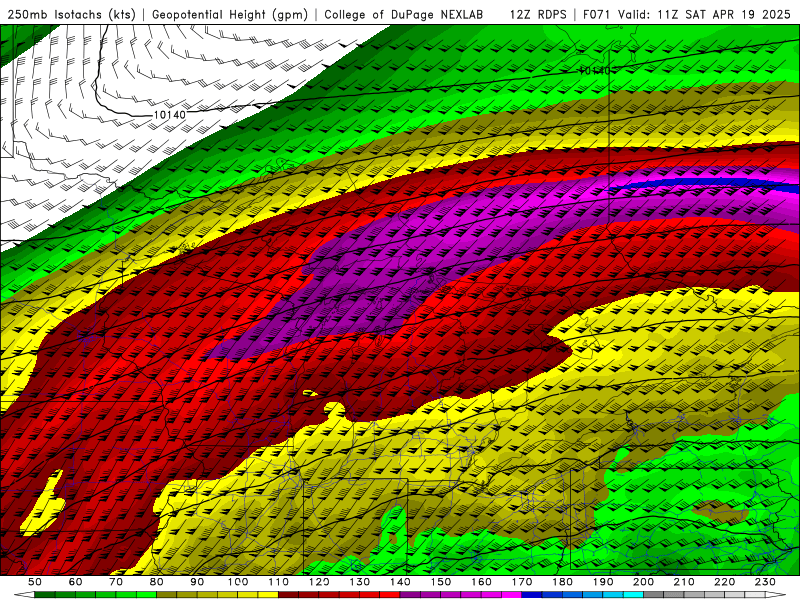
Task: Click the 170 value on the color scale
Action: pyautogui.click(x=522, y=582)
